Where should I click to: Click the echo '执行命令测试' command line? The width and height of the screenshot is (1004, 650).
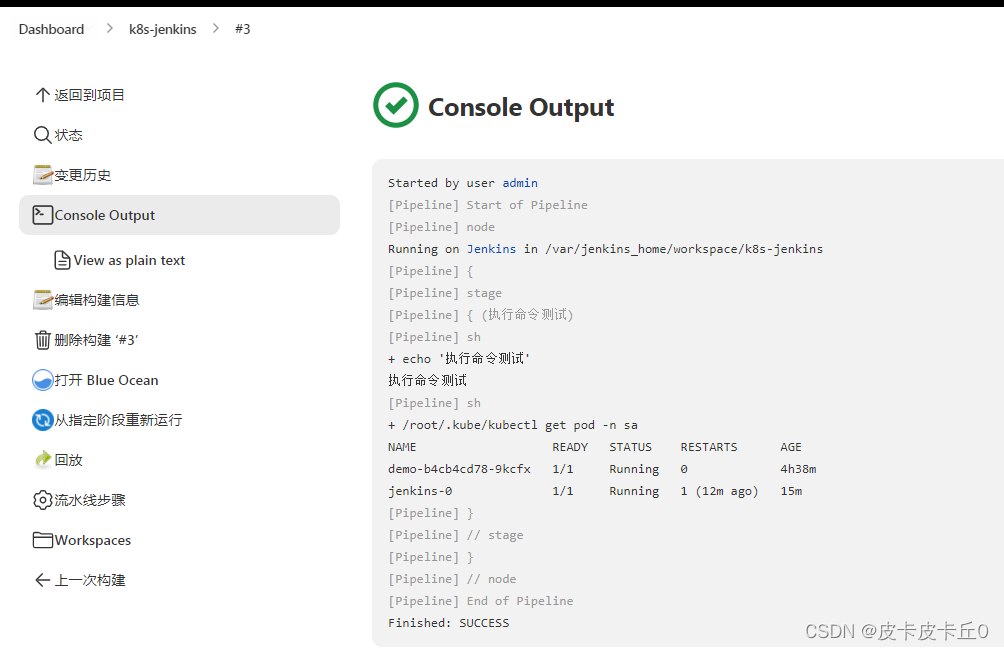coord(459,359)
